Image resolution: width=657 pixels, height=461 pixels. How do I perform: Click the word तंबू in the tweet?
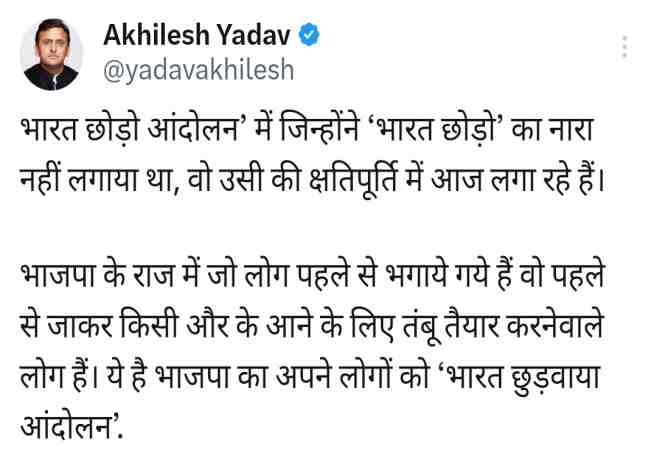point(422,325)
